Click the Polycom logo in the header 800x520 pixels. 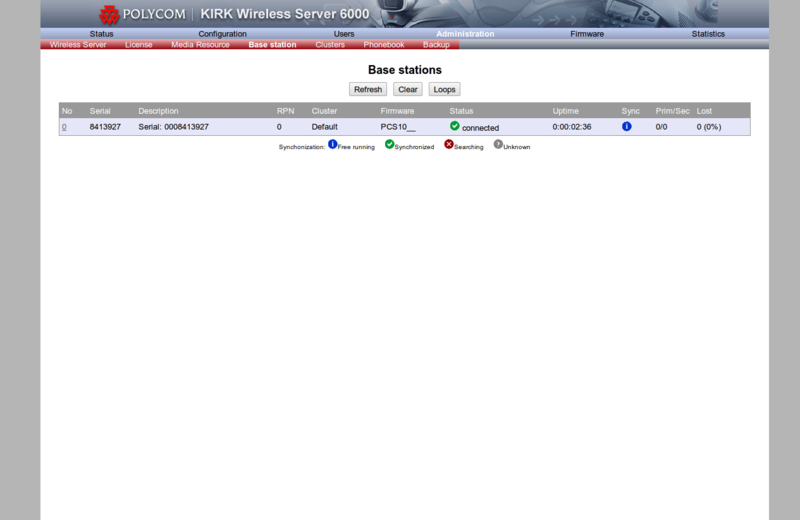click(143, 14)
